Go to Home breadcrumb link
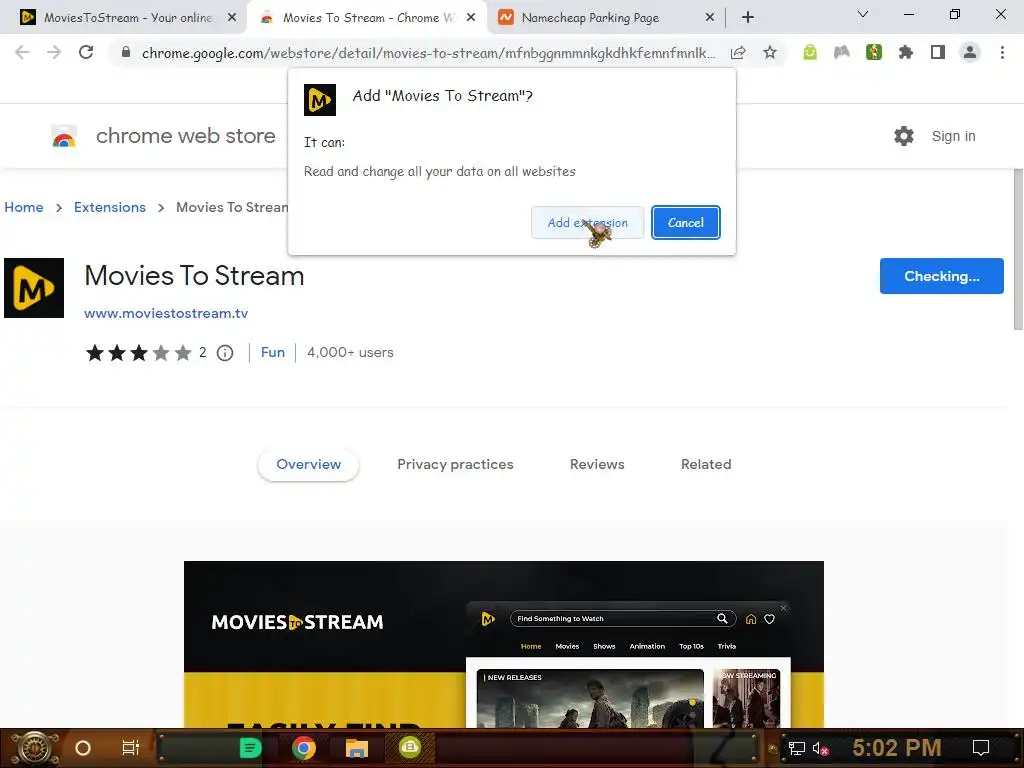 (x=24, y=207)
